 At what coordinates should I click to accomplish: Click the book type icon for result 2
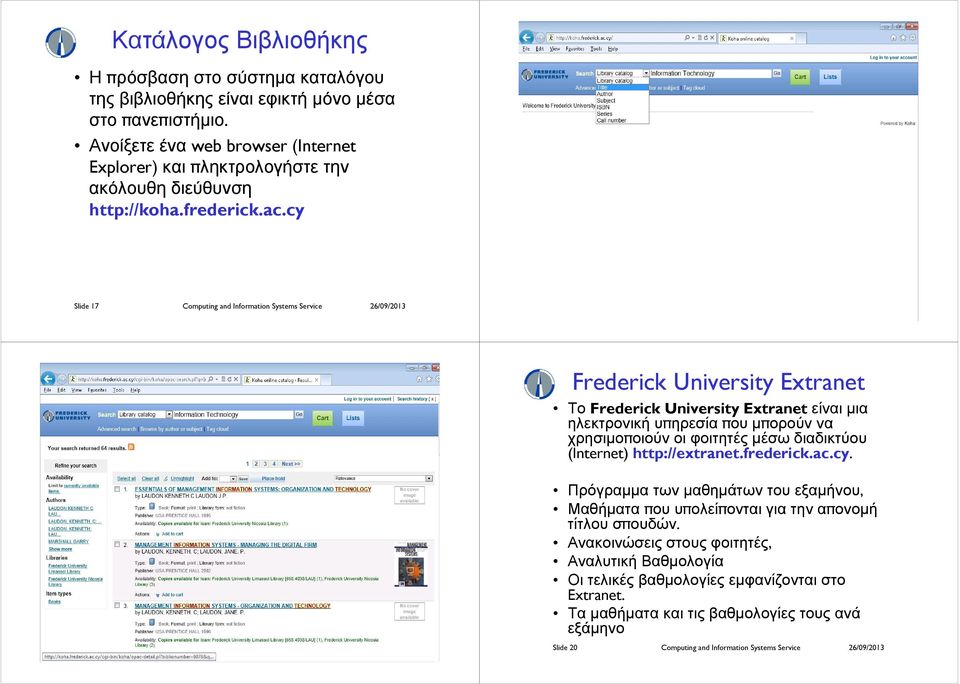(152, 562)
